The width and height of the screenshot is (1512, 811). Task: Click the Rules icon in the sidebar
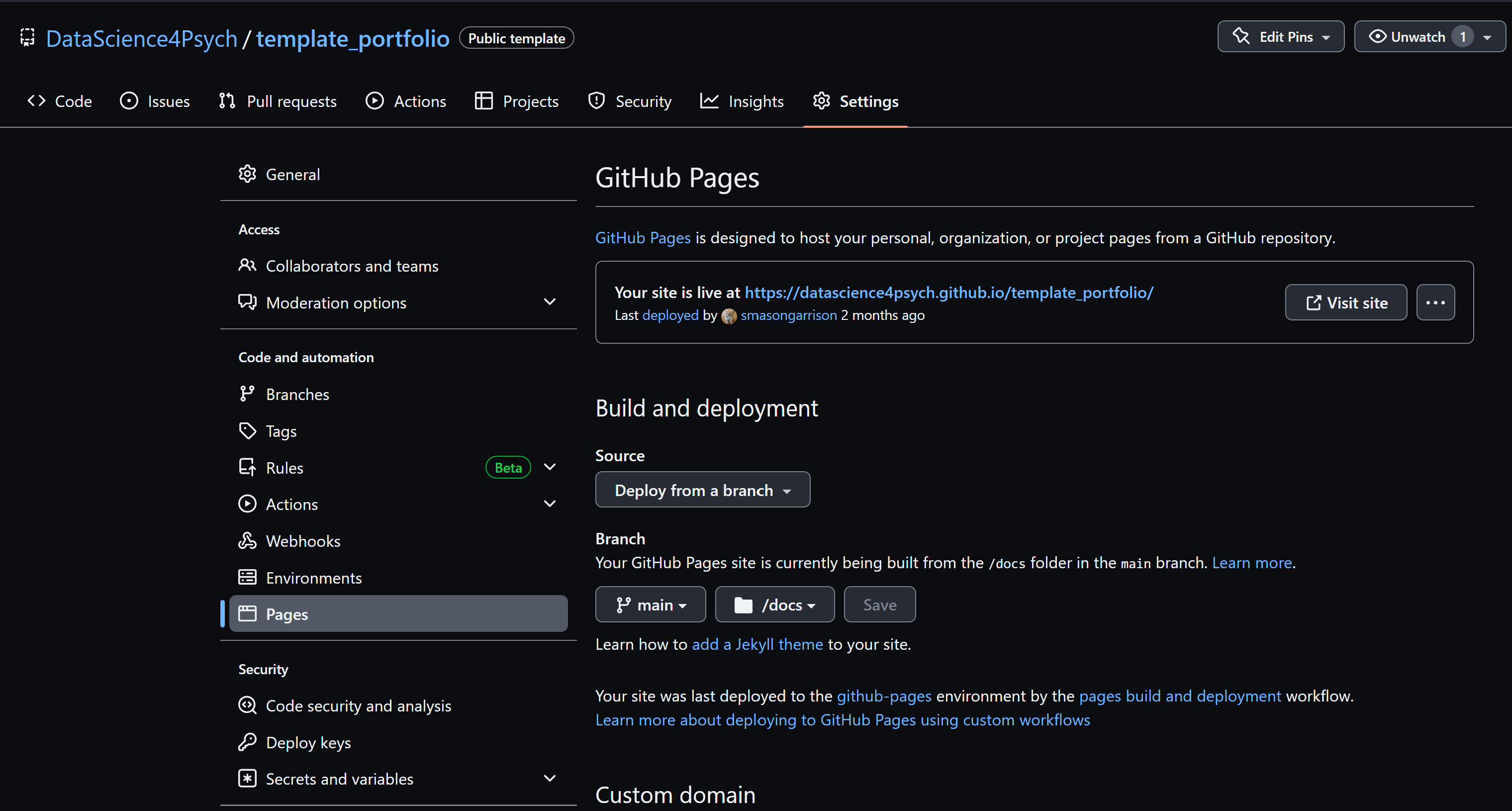coord(247,468)
